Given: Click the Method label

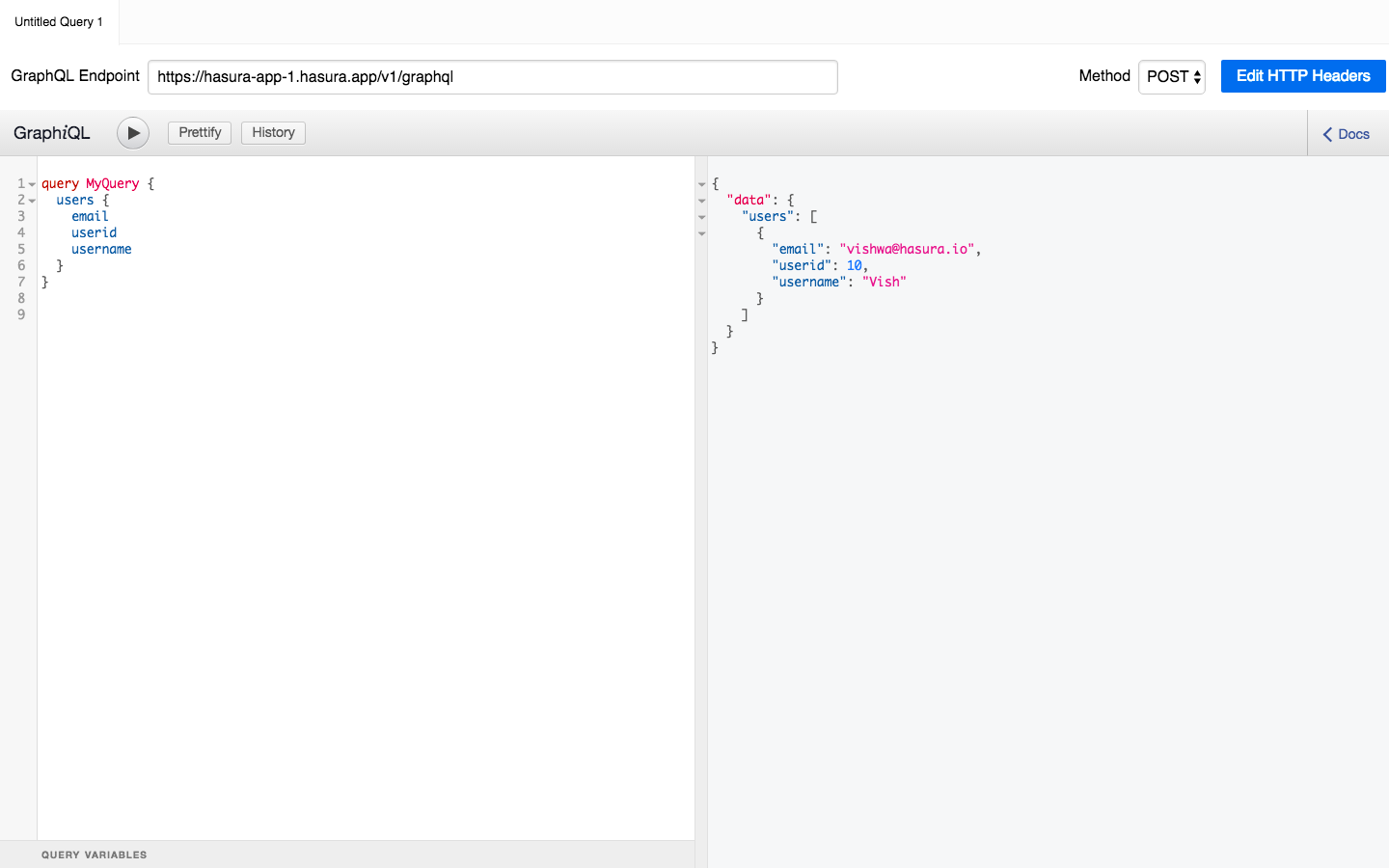Looking at the screenshot, I should [x=1104, y=76].
